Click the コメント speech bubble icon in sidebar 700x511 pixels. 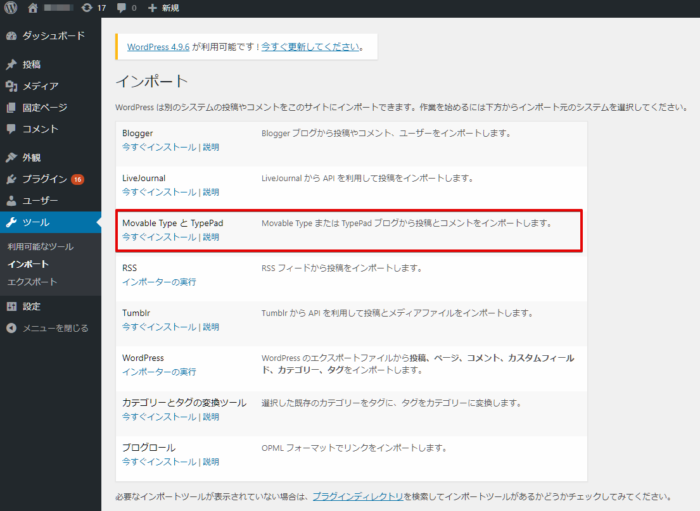(11, 129)
